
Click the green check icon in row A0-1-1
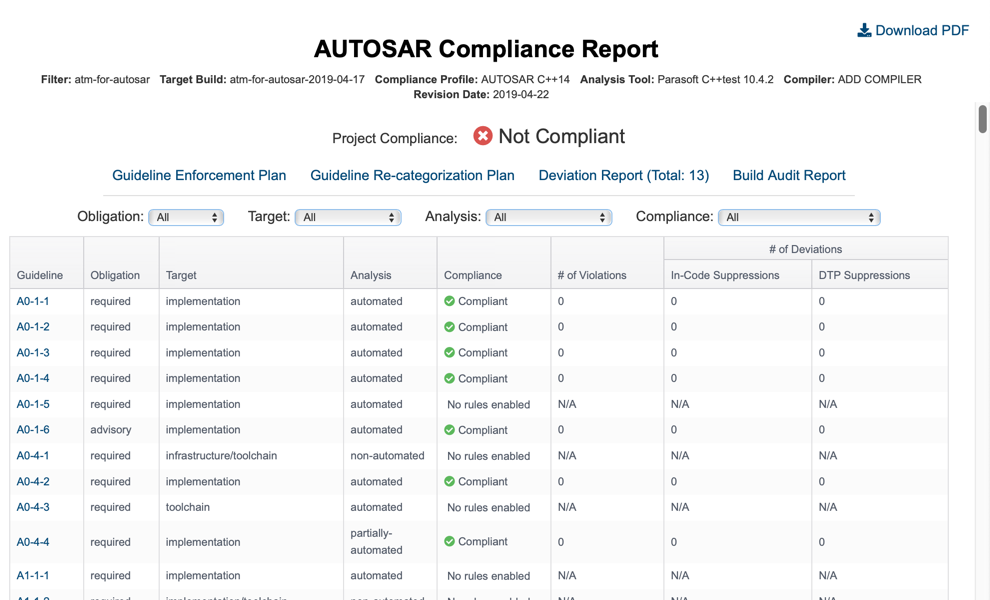tap(450, 301)
